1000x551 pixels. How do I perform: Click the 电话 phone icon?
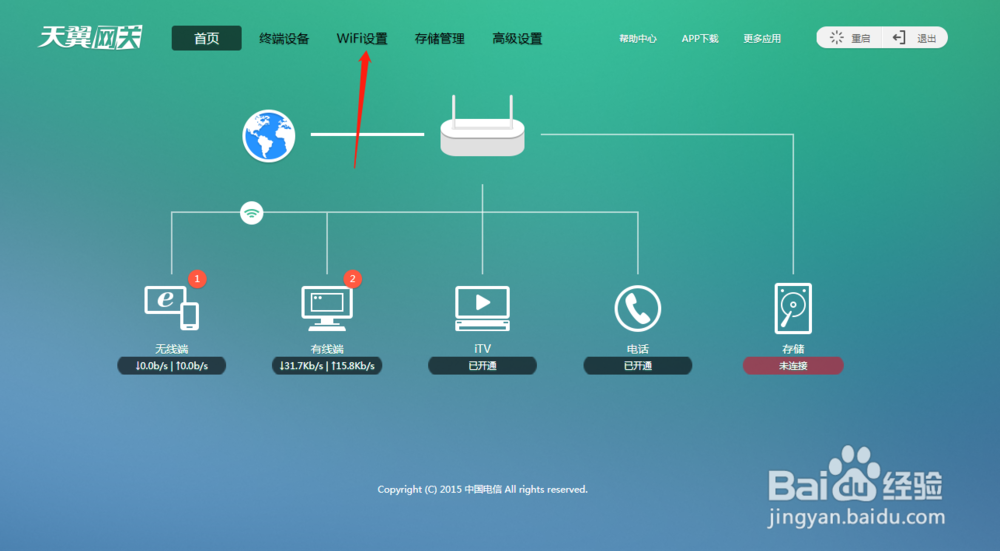point(638,309)
